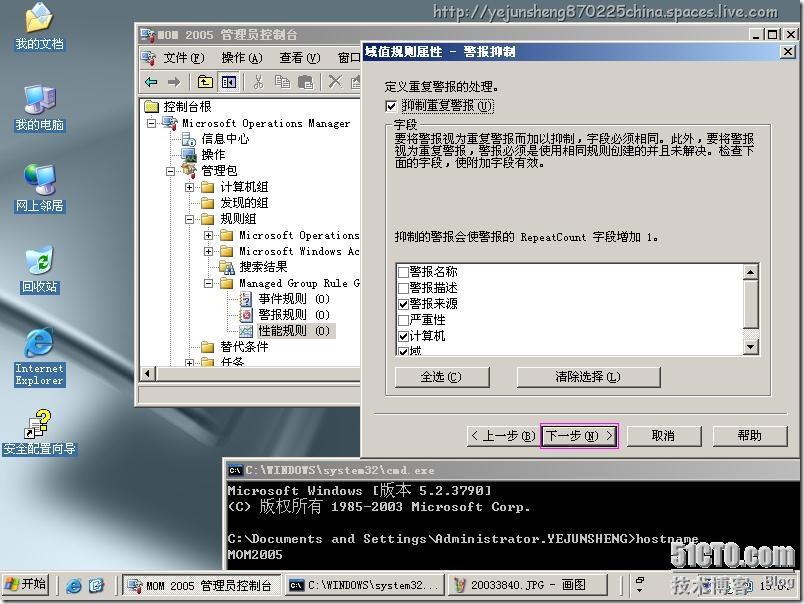Image resolution: width=804 pixels, height=604 pixels.
Task: Expand Microsoft Windows Ac rule group node
Action: coord(208,251)
